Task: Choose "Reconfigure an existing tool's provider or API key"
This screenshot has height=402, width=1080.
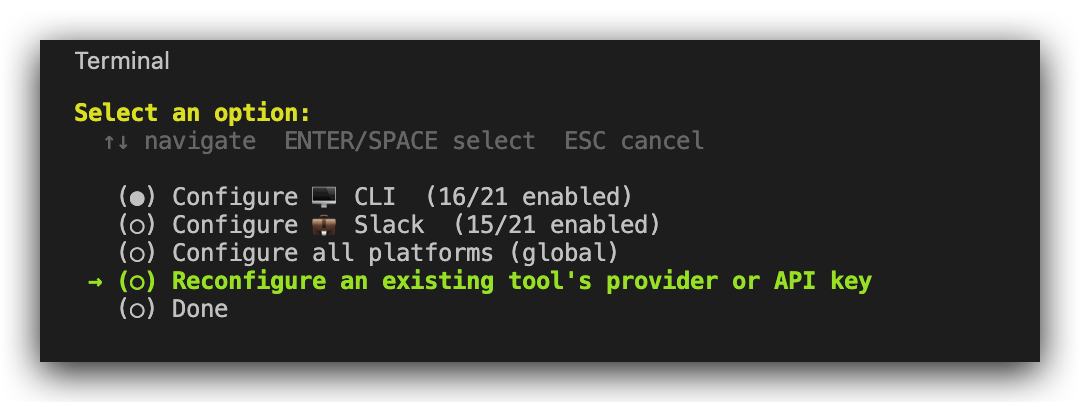Action: click(521, 281)
